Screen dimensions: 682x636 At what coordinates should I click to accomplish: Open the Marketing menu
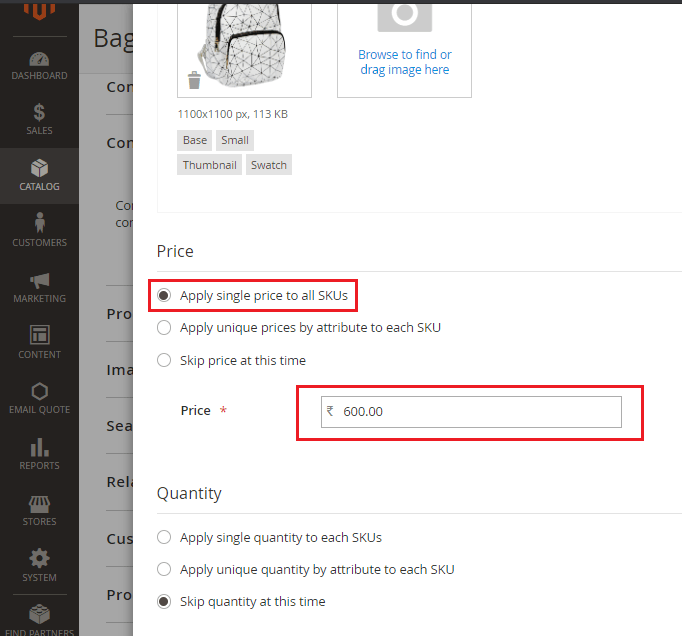pyautogui.click(x=39, y=288)
